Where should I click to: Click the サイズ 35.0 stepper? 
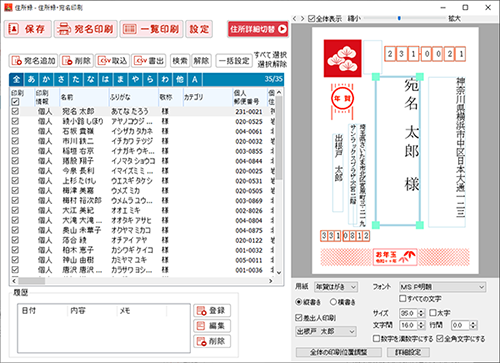pos(421,313)
